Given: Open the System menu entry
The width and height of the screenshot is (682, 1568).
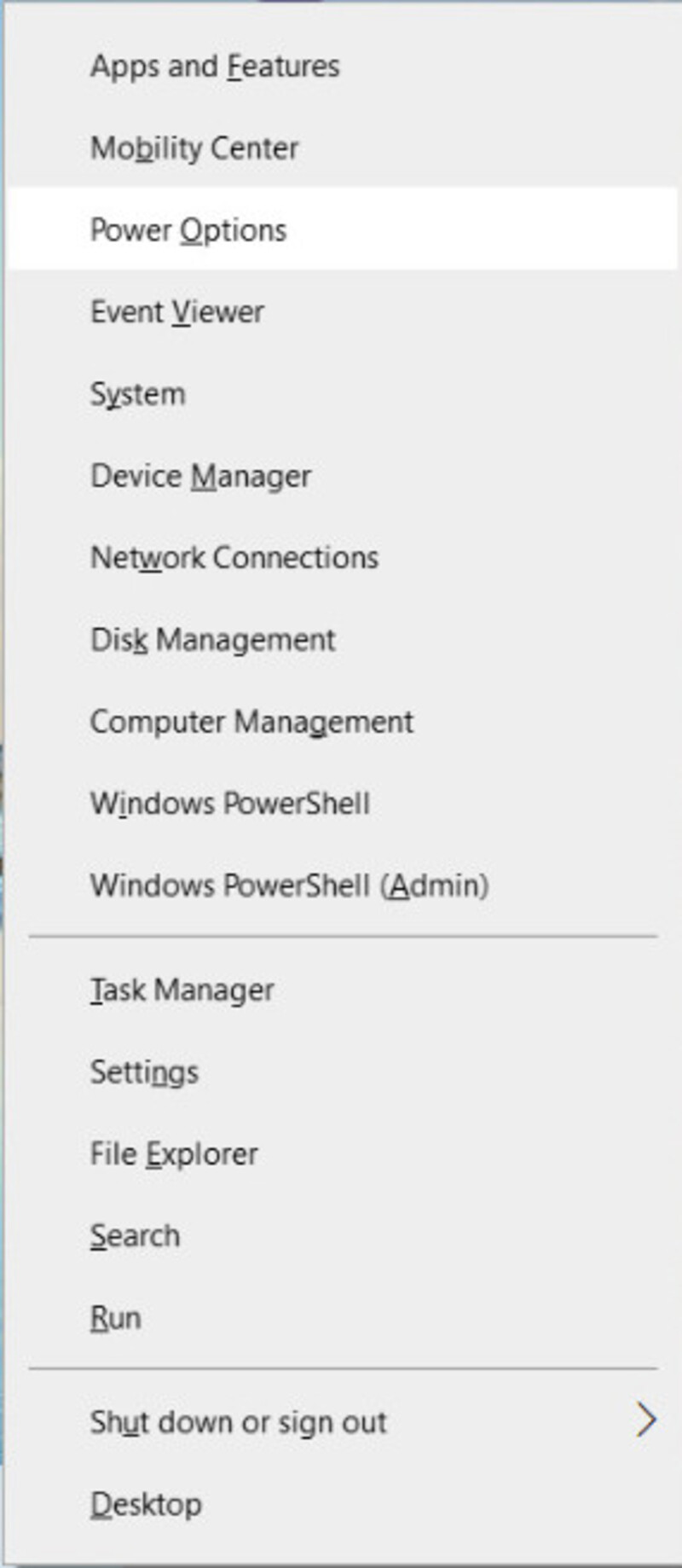Looking at the screenshot, I should point(342,393).
